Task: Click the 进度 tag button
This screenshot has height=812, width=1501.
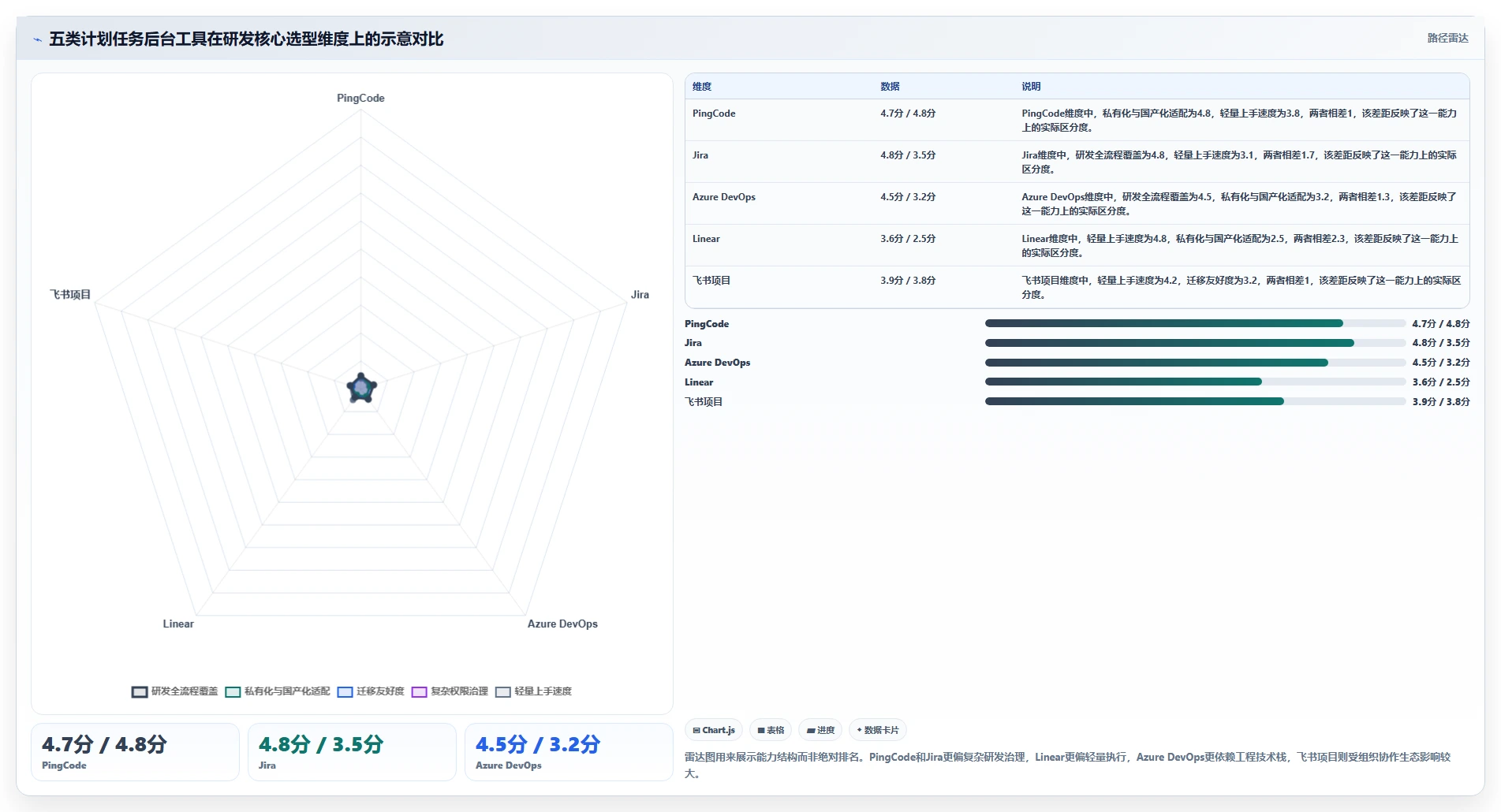Action: (x=820, y=730)
